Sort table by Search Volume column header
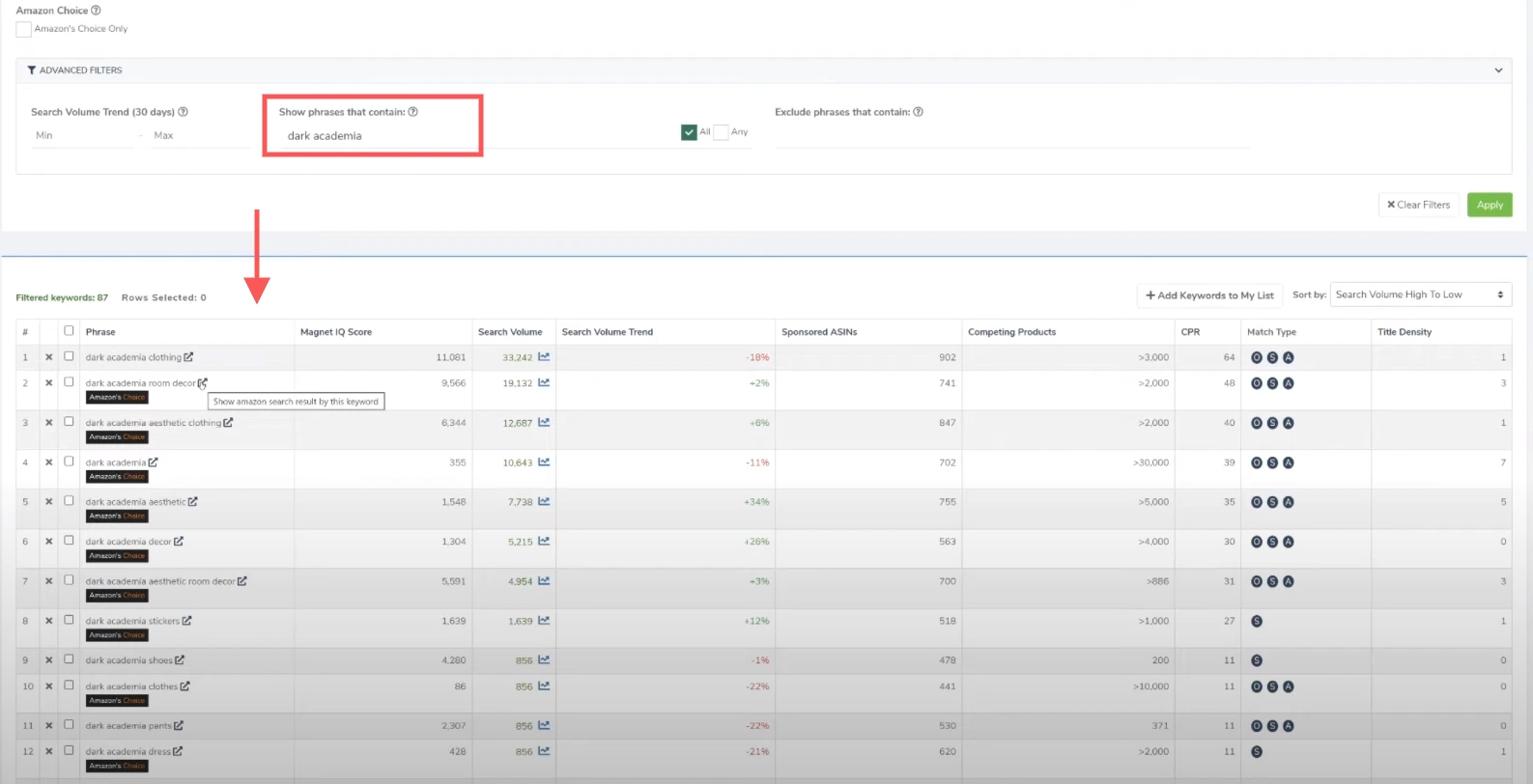The image size is (1533, 784). tap(510, 332)
